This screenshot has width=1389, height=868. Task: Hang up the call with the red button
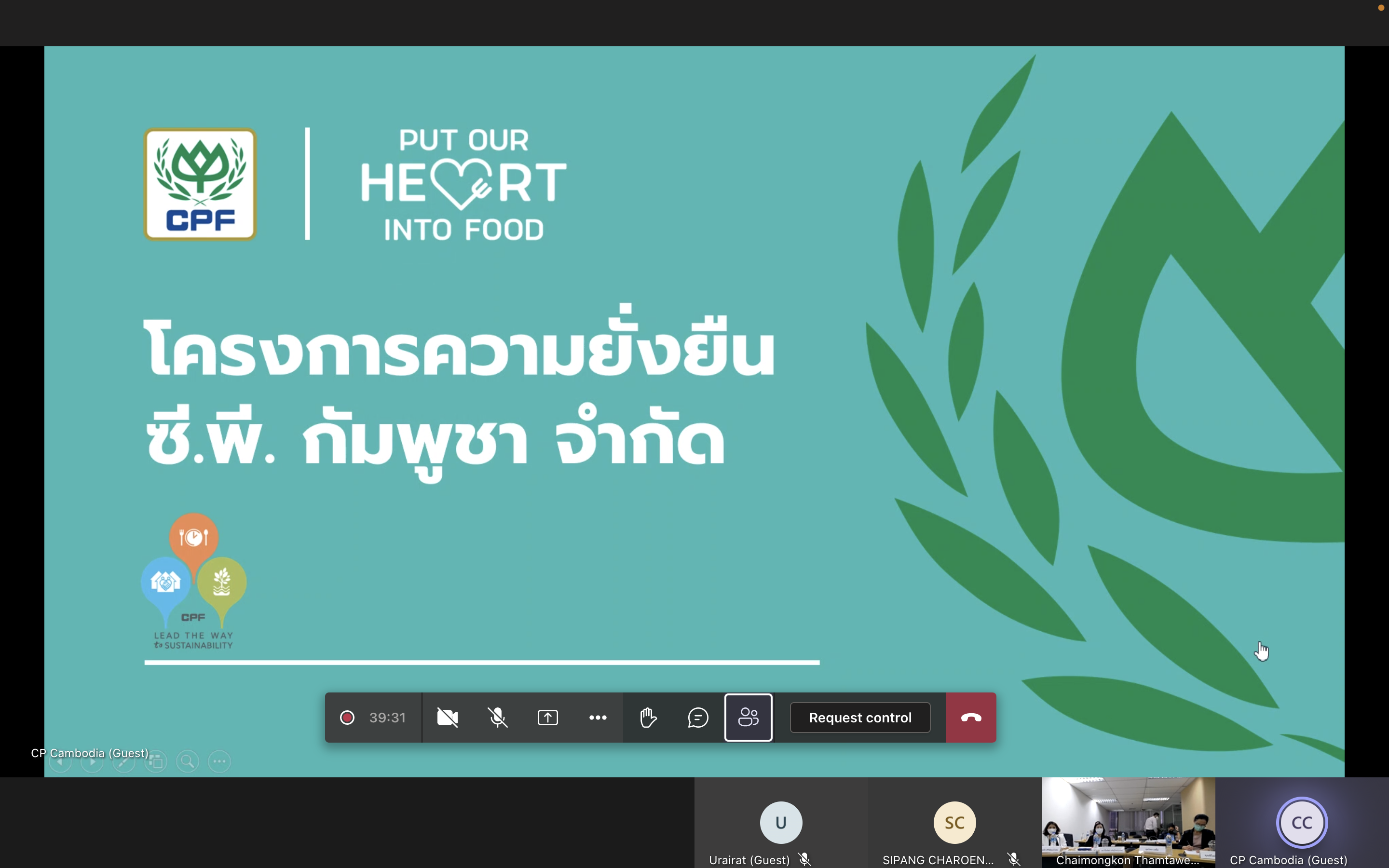coord(970,718)
